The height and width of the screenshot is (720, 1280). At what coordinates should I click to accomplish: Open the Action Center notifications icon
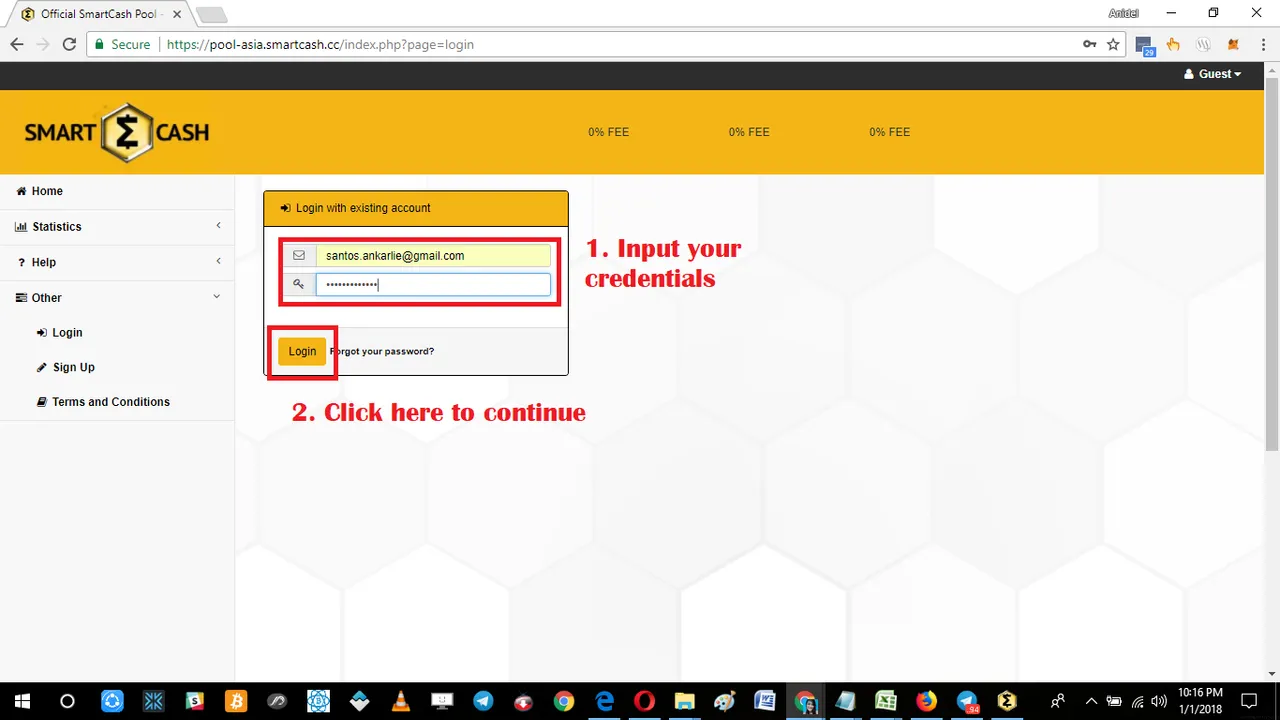1249,701
